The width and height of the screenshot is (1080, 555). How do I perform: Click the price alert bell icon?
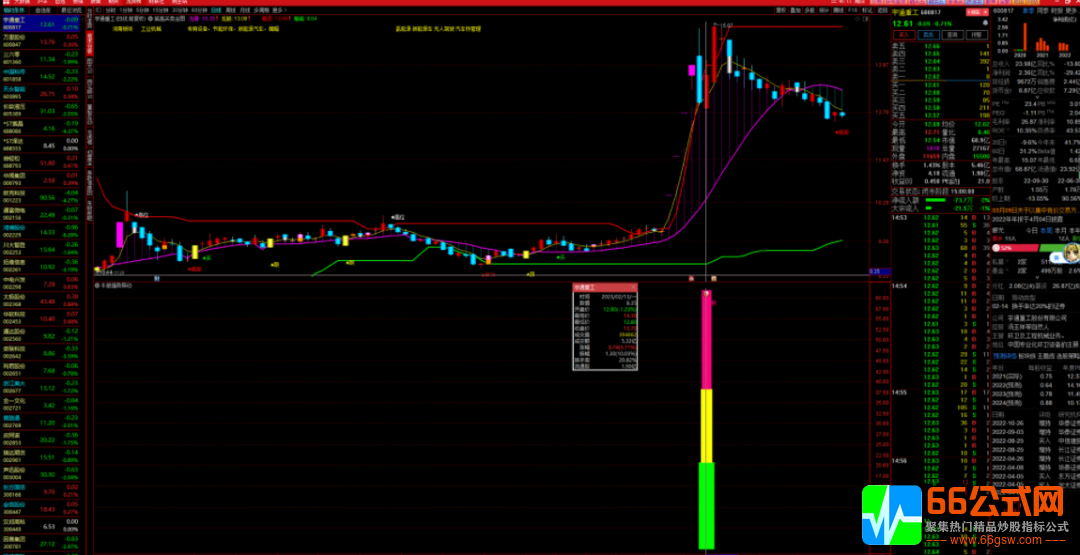pos(986,23)
